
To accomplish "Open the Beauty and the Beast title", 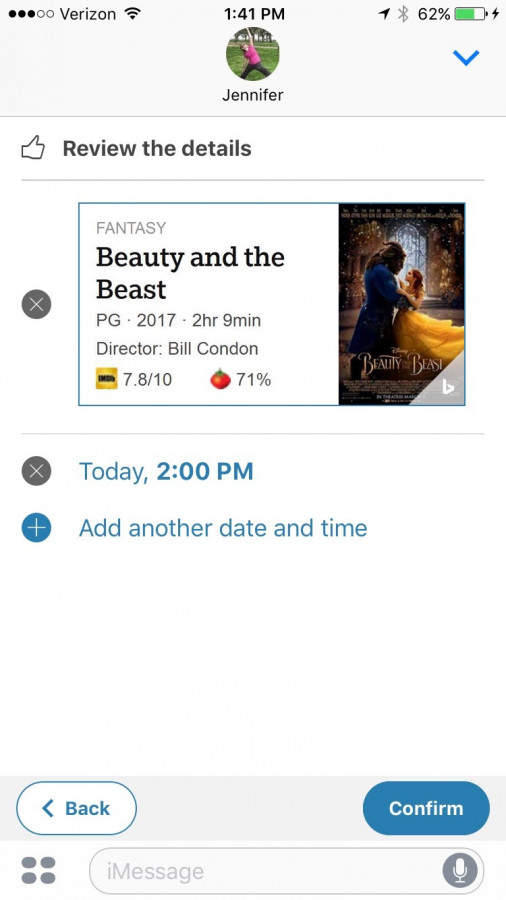I will point(190,273).
